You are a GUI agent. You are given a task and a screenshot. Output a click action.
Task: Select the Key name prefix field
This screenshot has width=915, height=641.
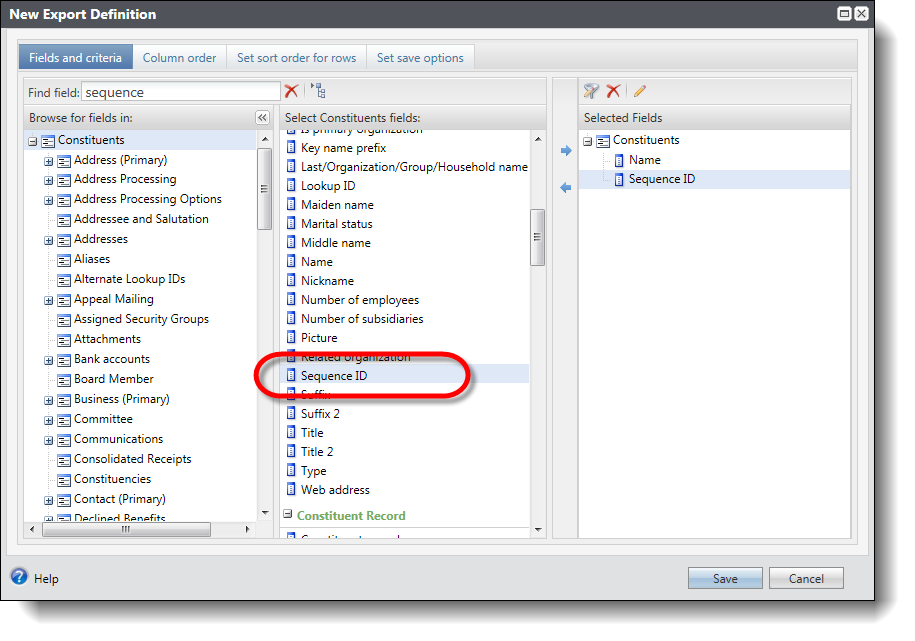click(343, 148)
